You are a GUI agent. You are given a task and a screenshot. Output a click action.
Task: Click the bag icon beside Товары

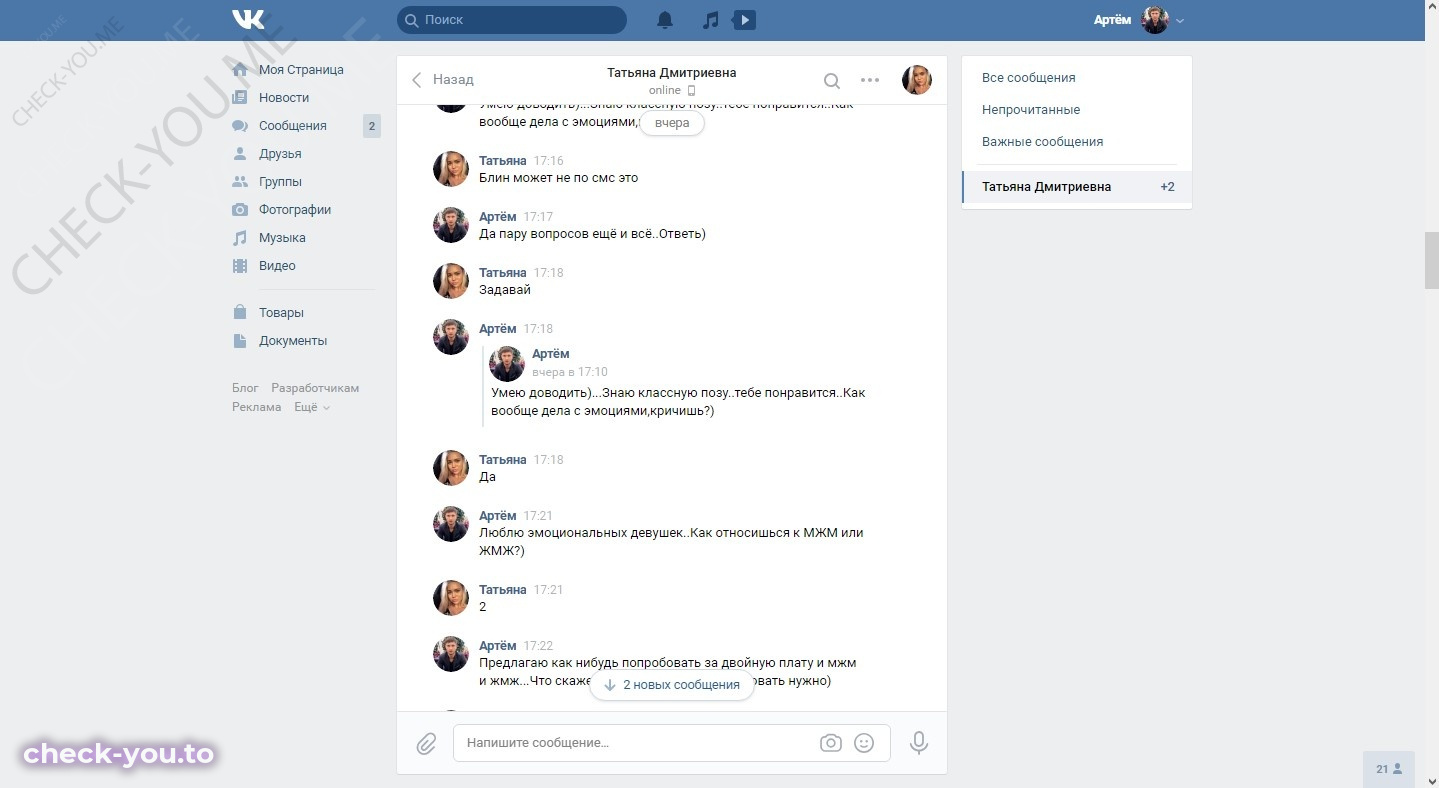(x=240, y=313)
